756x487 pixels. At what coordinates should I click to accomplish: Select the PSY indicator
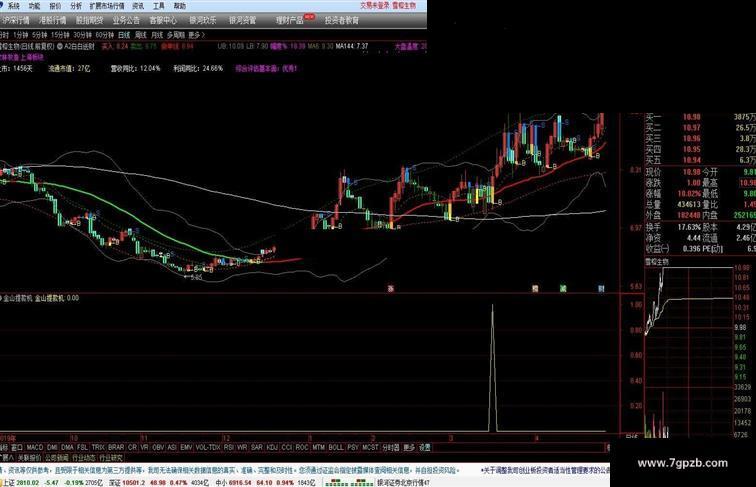click(353, 447)
